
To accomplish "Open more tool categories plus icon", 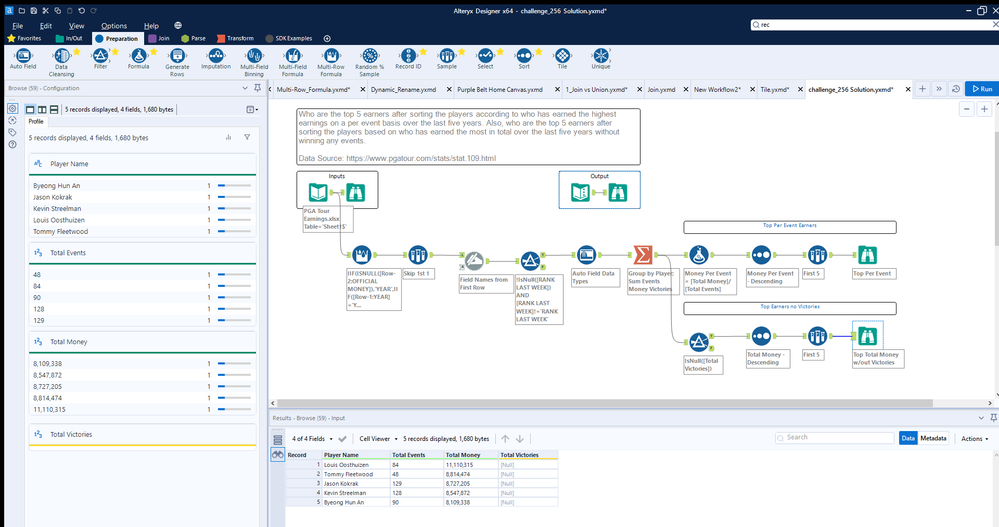I will point(327,38).
